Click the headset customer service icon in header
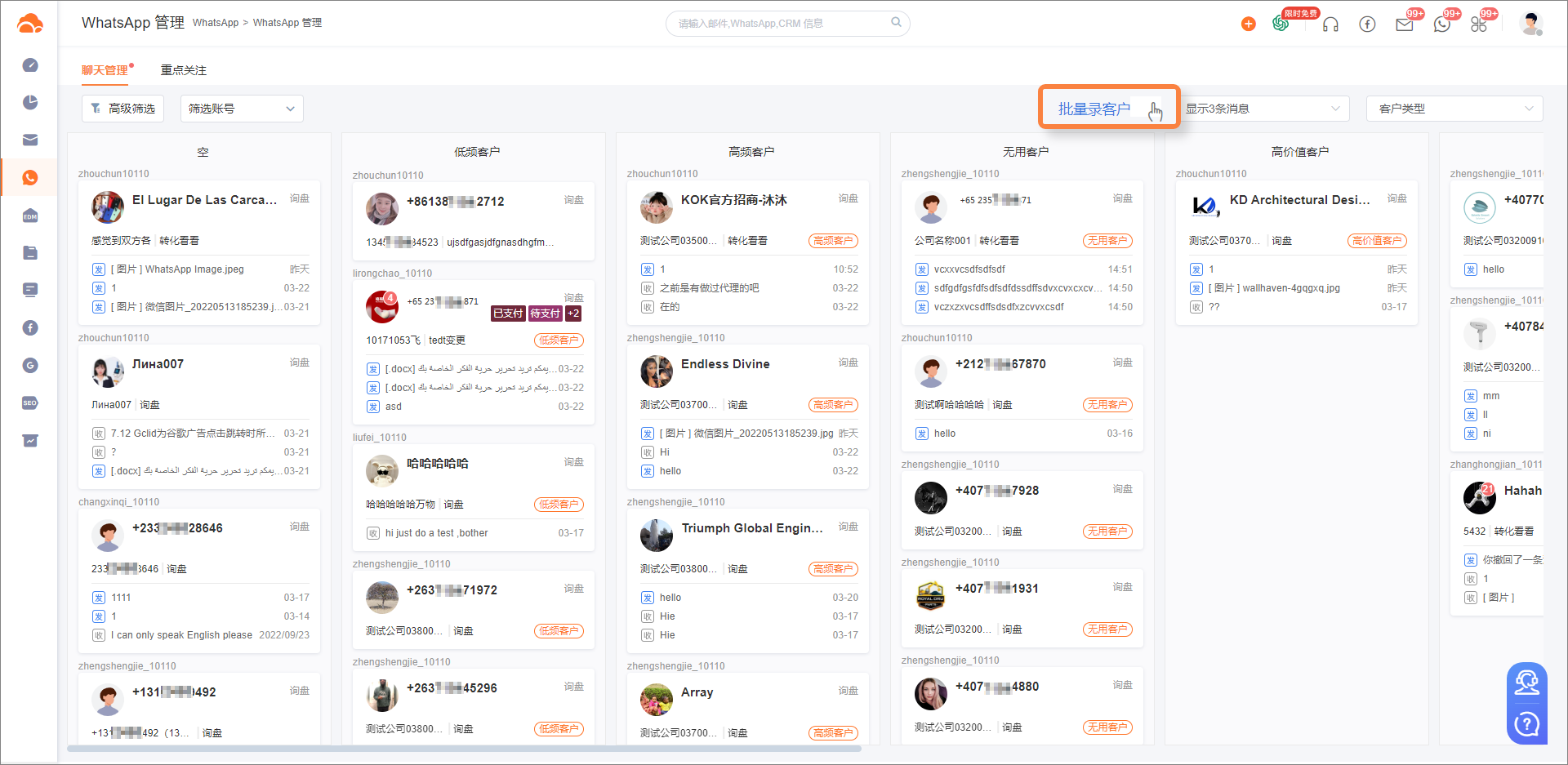 pyautogui.click(x=1330, y=24)
